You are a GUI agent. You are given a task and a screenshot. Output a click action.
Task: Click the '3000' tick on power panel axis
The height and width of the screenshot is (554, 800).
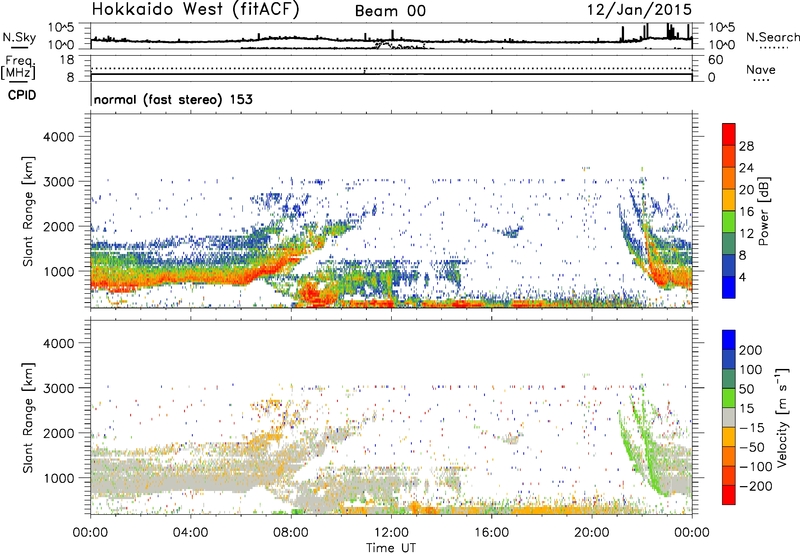coord(59,182)
